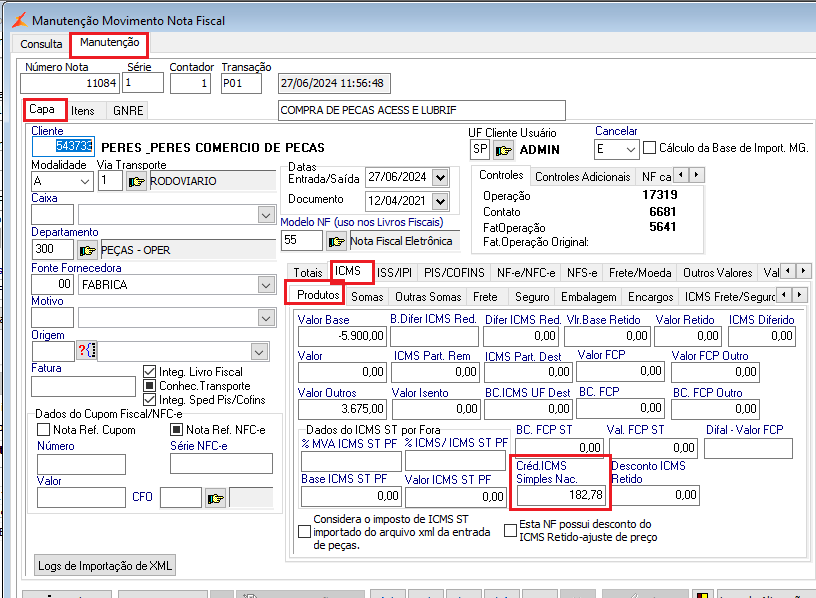Screen dimensions: 816x598
Task: Click the Logs de Importação de XML button
Action: pos(106,566)
